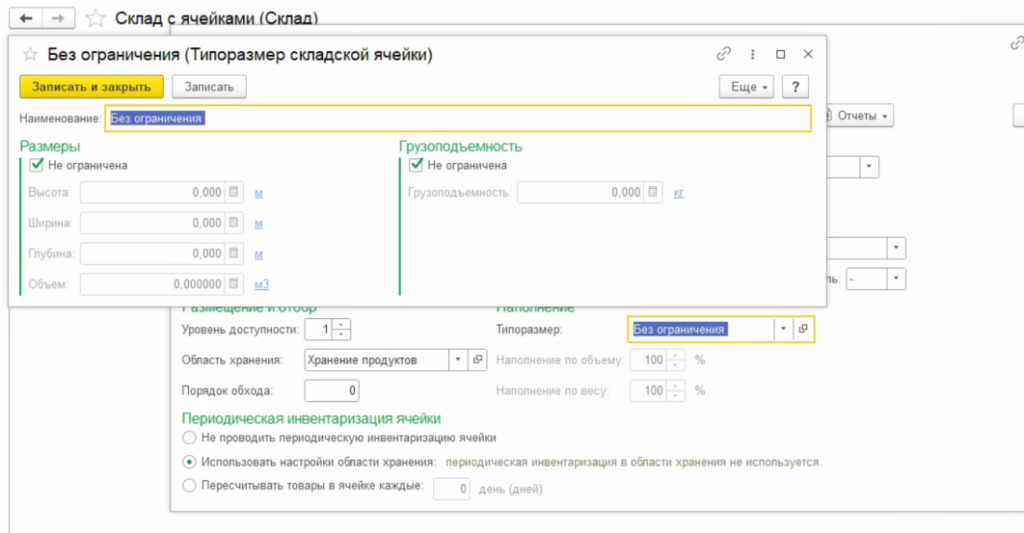Expand the Типоразмер dropdown list
The width and height of the screenshot is (1024, 533).
tap(783, 329)
